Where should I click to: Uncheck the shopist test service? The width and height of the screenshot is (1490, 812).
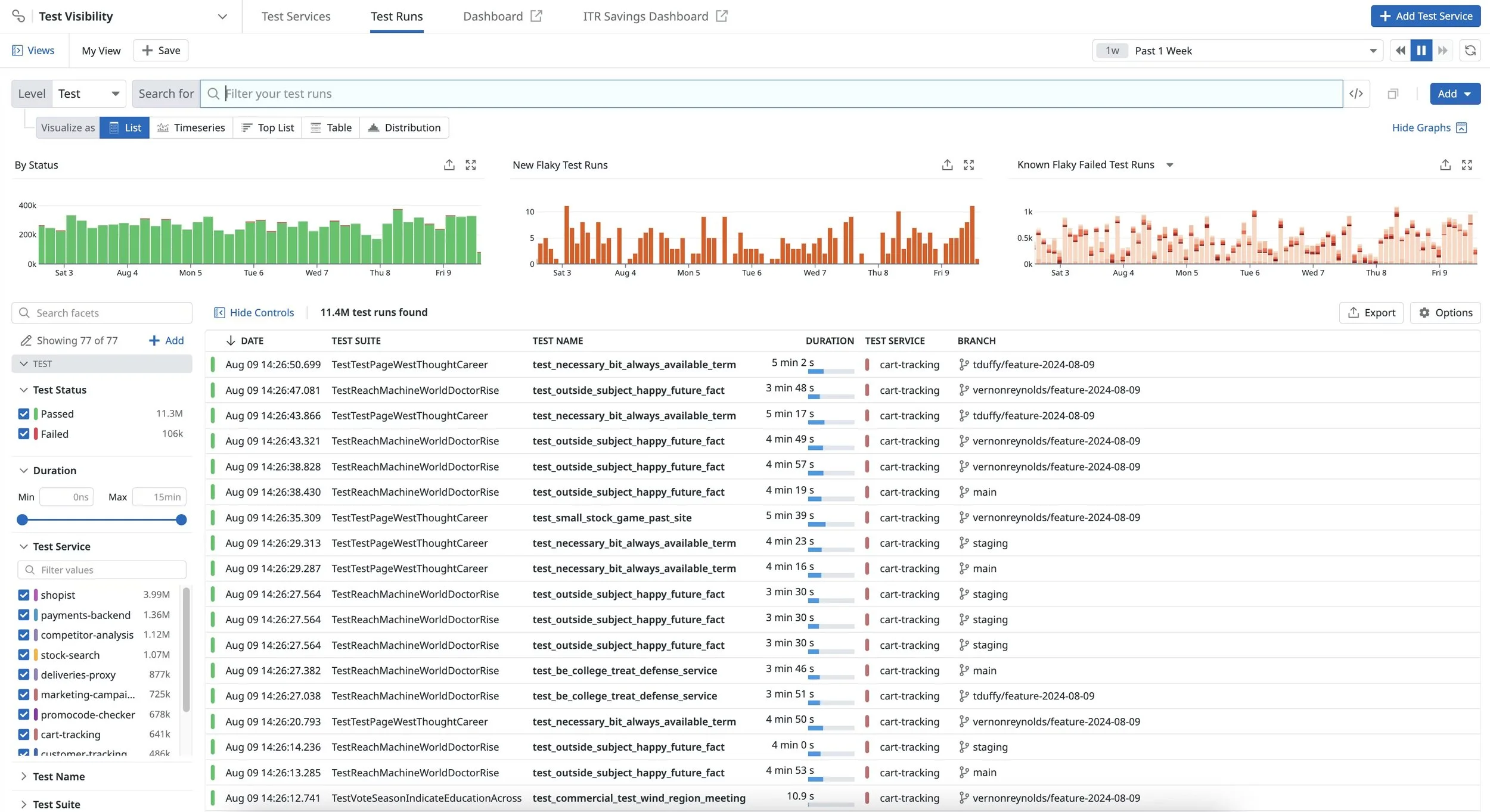click(23, 595)
